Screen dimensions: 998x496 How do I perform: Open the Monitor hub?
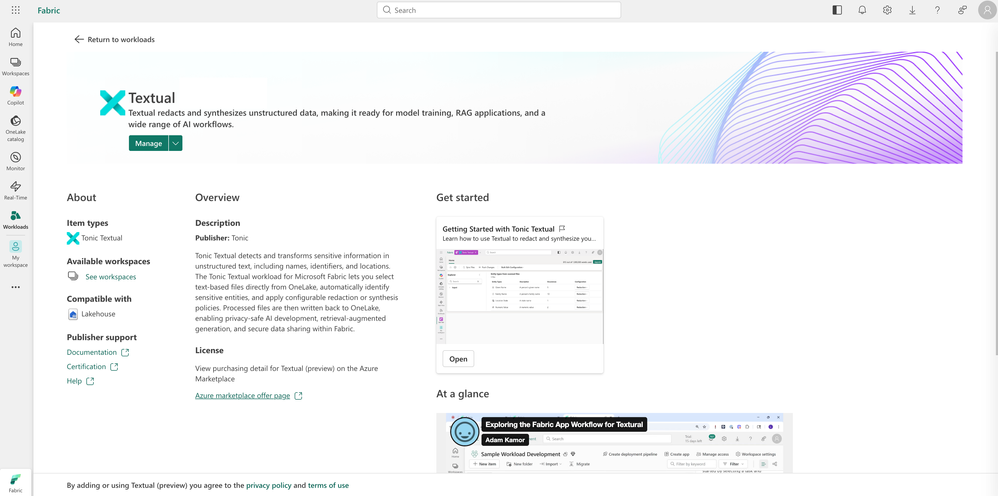point(15,161)
